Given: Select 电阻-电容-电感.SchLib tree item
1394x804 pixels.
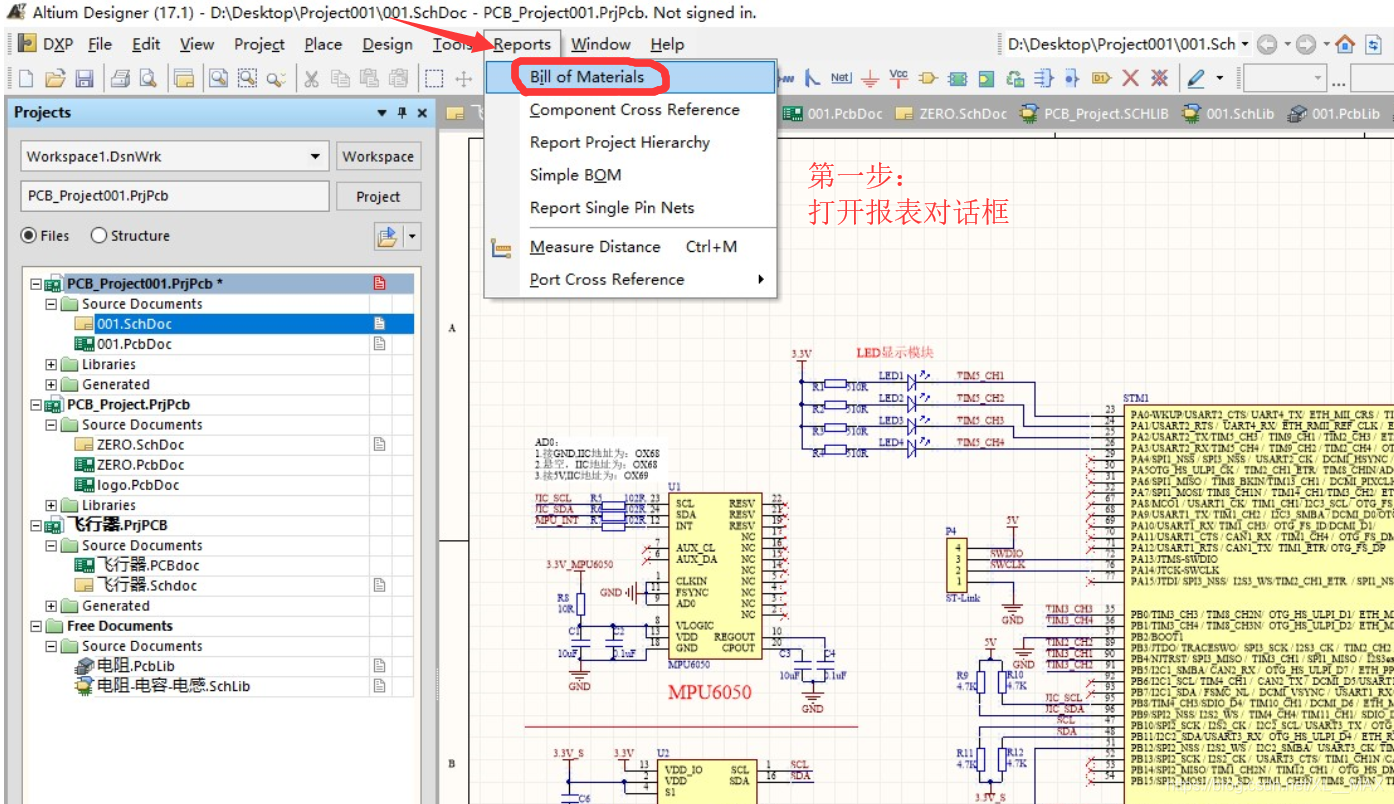Looking at the screenshot, I should (x=173, y=687).
